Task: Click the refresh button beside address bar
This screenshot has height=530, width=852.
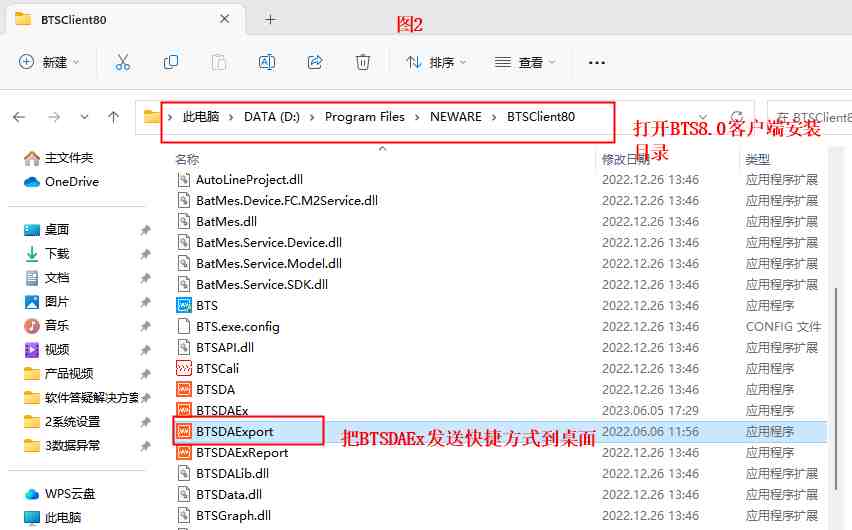Action: (x=737, y=117)
